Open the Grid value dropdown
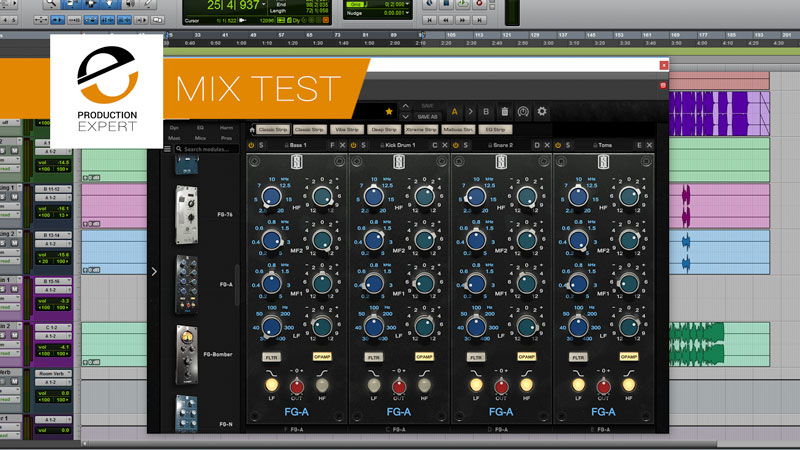Screen dimensions: 800x450 [408, 4]
